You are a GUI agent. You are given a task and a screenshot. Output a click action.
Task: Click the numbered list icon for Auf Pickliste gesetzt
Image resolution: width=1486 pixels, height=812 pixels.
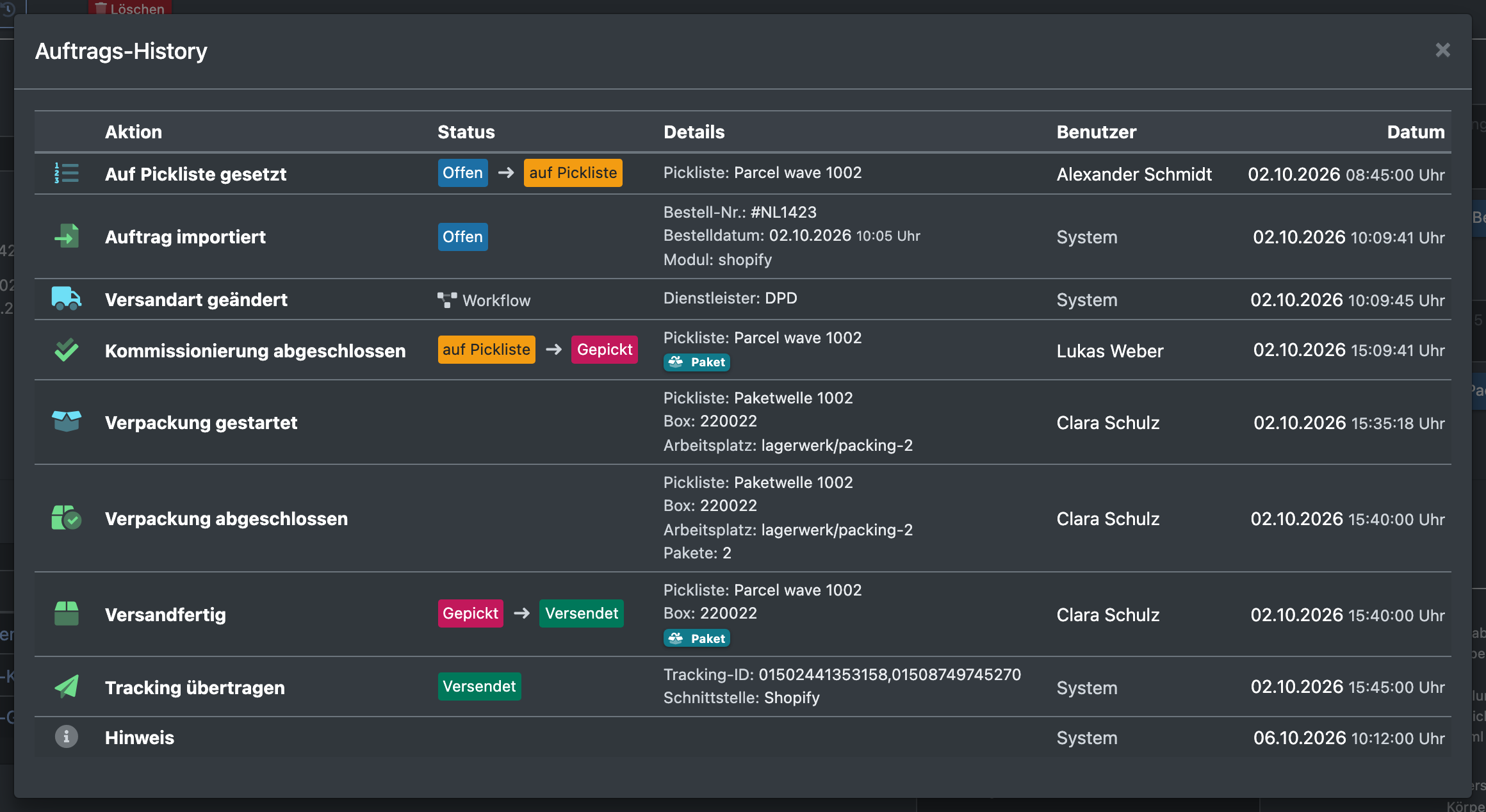(67, 173)
